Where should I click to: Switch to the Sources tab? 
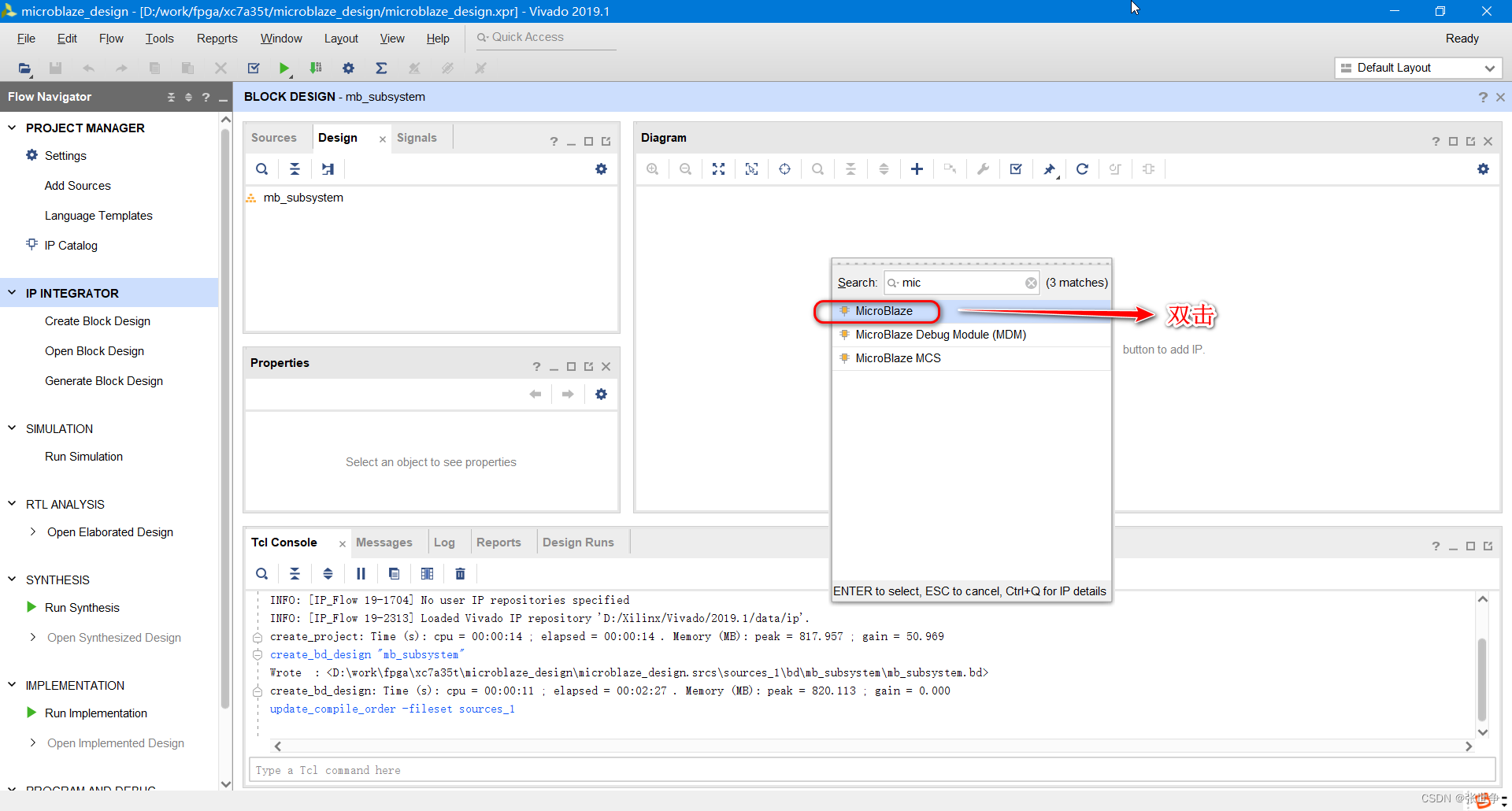coord(274,138)
